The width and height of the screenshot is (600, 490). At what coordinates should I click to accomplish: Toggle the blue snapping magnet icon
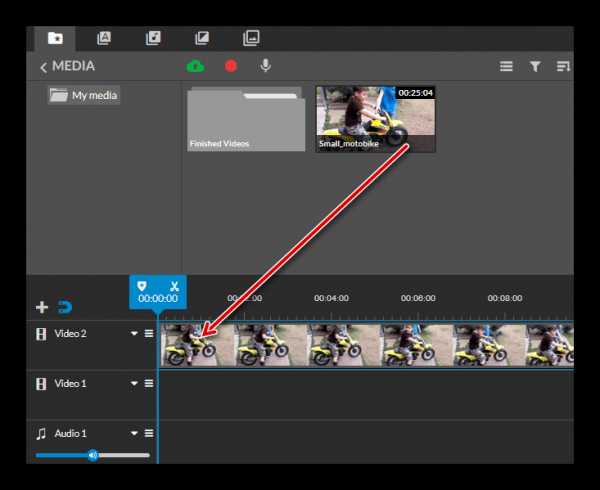65,307
